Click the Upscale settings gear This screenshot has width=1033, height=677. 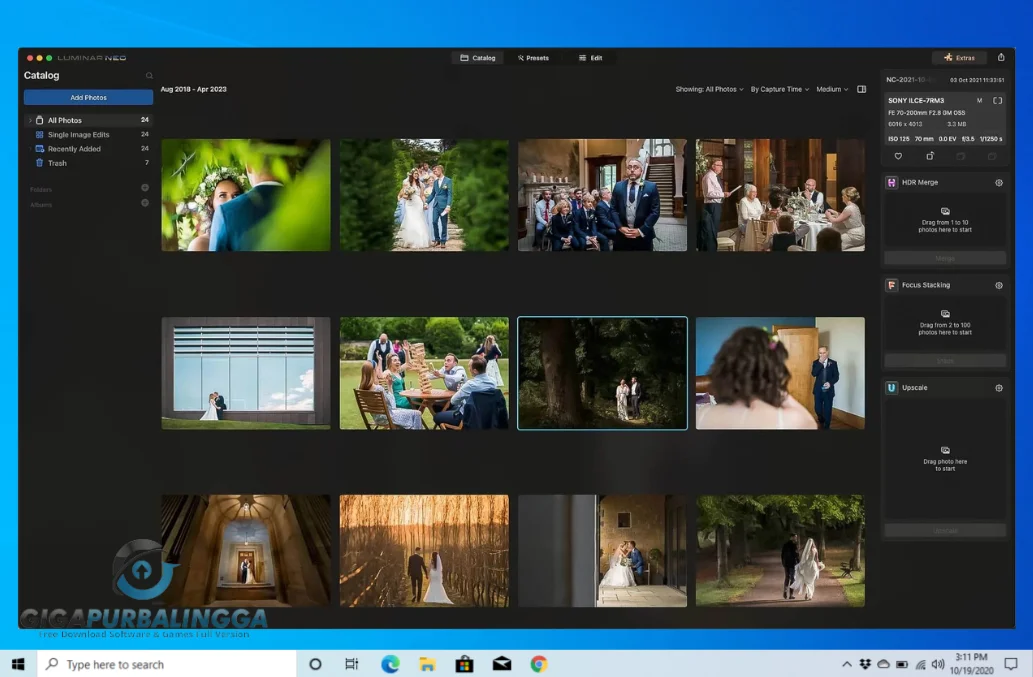pyautogui.click(x=997, y=388)
